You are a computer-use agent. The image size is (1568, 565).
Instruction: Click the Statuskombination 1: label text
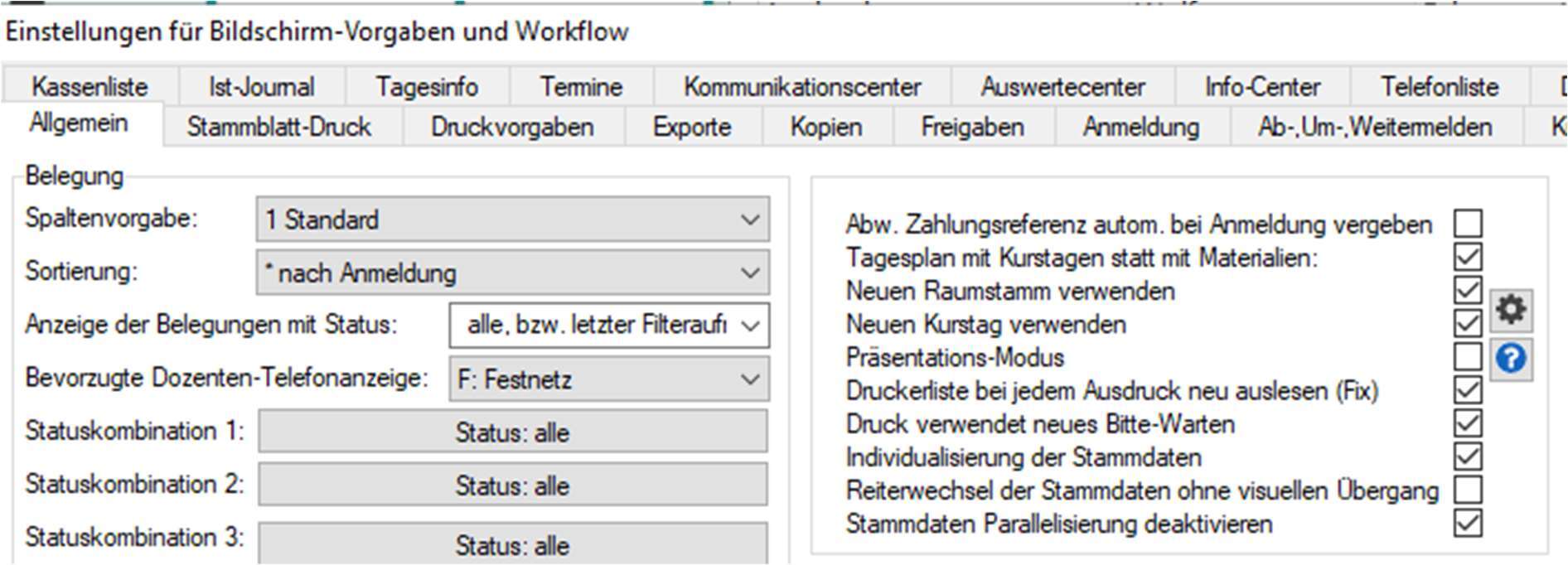134,431
